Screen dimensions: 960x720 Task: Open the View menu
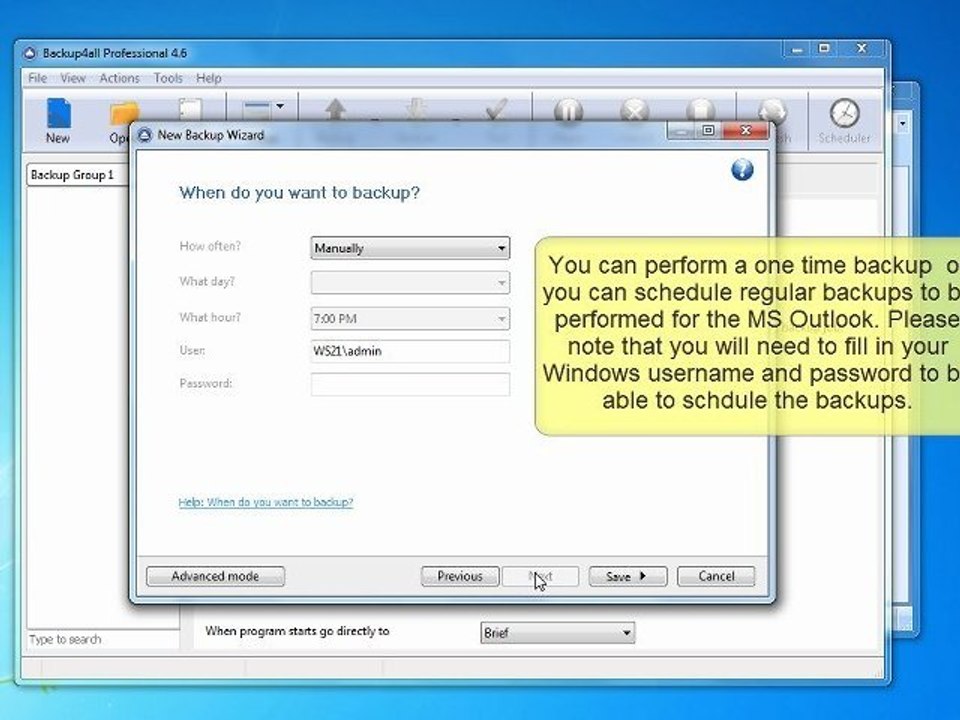pyautogui.click(x=73, y=78)
